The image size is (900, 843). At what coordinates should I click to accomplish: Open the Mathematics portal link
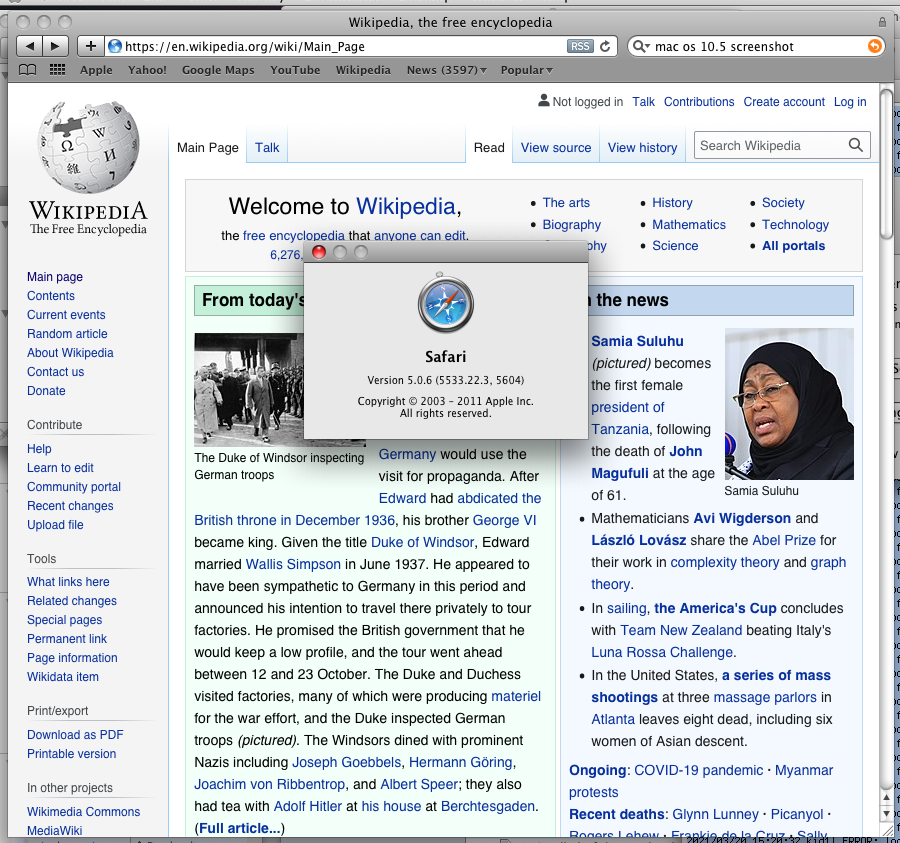click(x=689, y=224)
